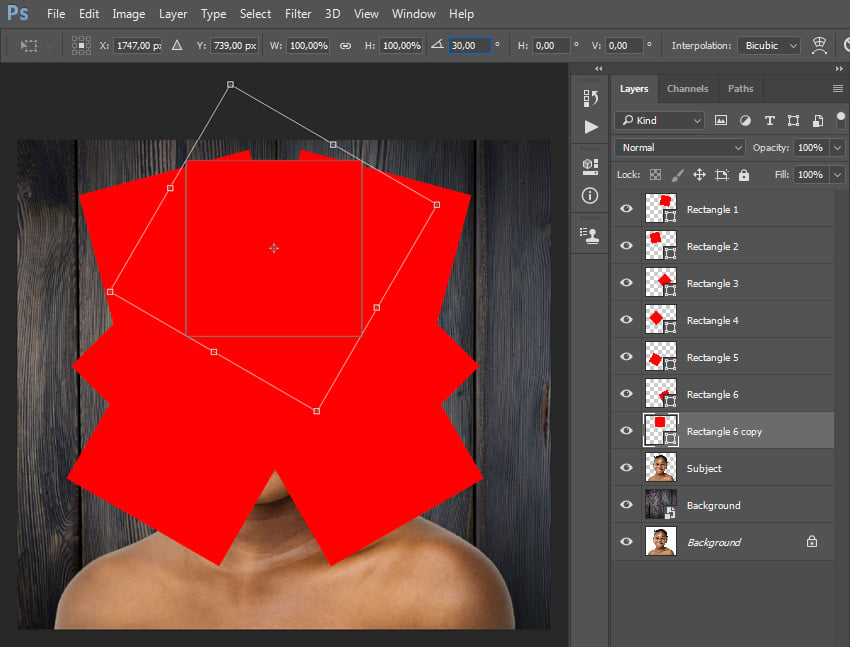
Task: Expand the collapsed dock panels arrows
Action: pos(598,68)
